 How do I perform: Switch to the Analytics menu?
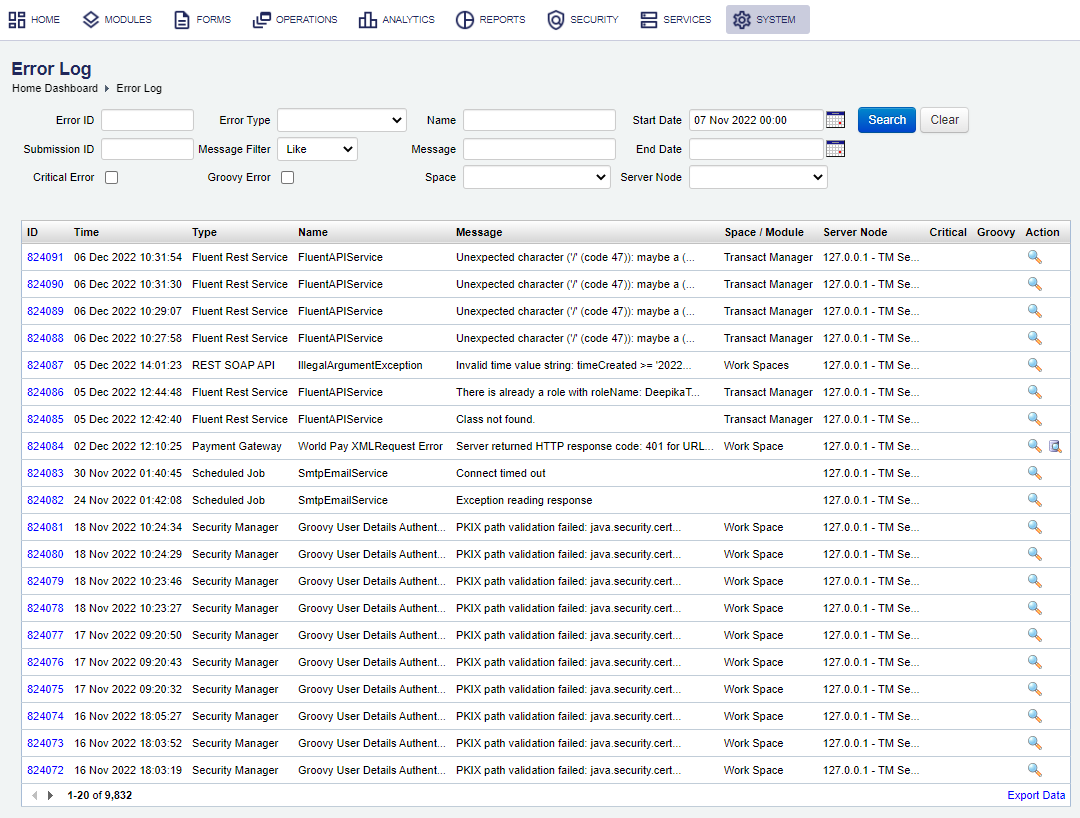(x=397, y=20)
